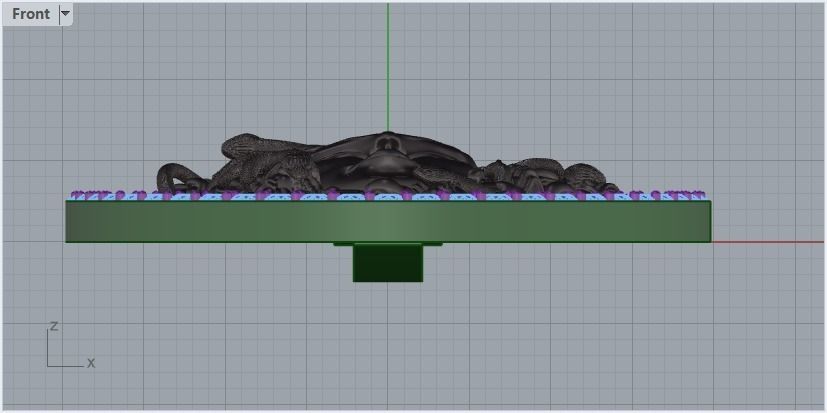Screen dimensions: 827x413
Task: Select the green base plate object
Action: (388, 221)
